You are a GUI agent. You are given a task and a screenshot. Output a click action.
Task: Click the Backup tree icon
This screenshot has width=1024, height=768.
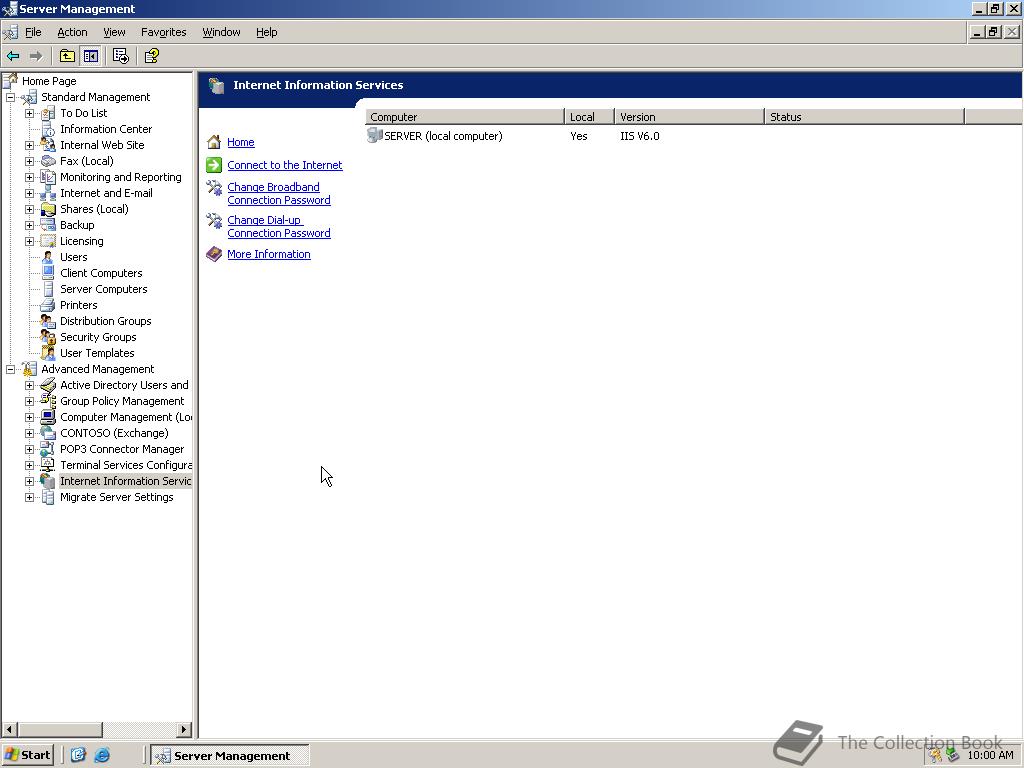click(48, 225)
